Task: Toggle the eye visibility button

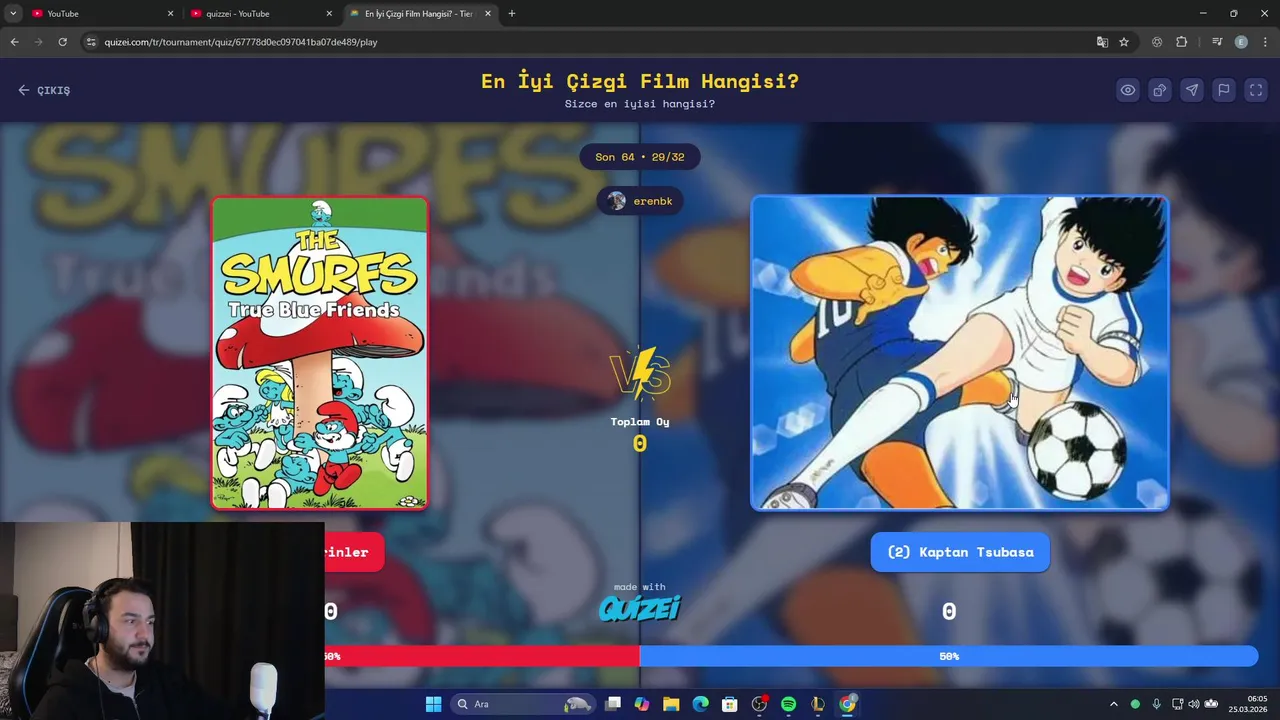Action: click(1128, 90)
